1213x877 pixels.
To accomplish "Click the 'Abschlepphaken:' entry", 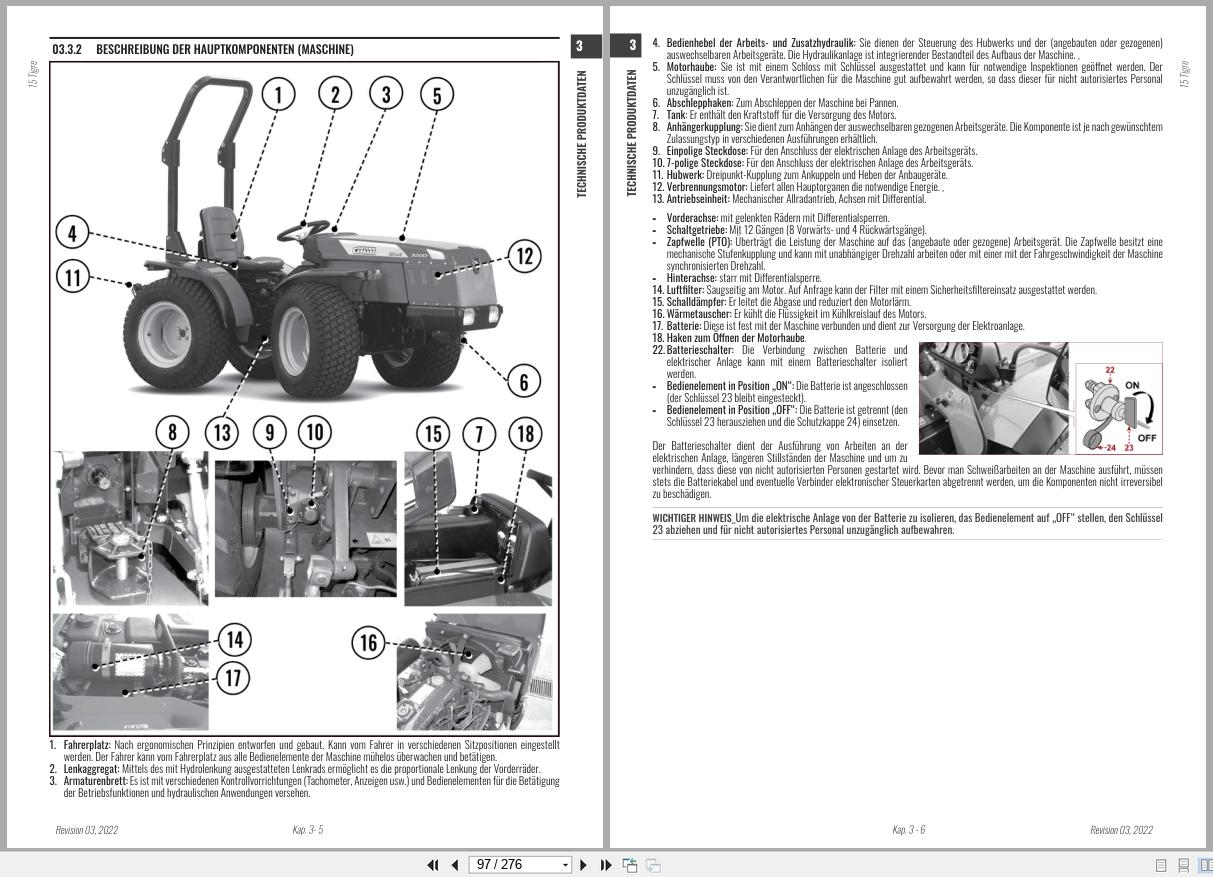I will coord(775,103).
